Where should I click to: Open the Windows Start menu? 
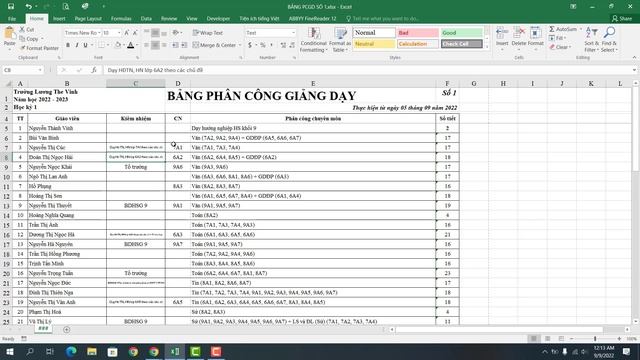pyautogui.click(x=9, y=351)
